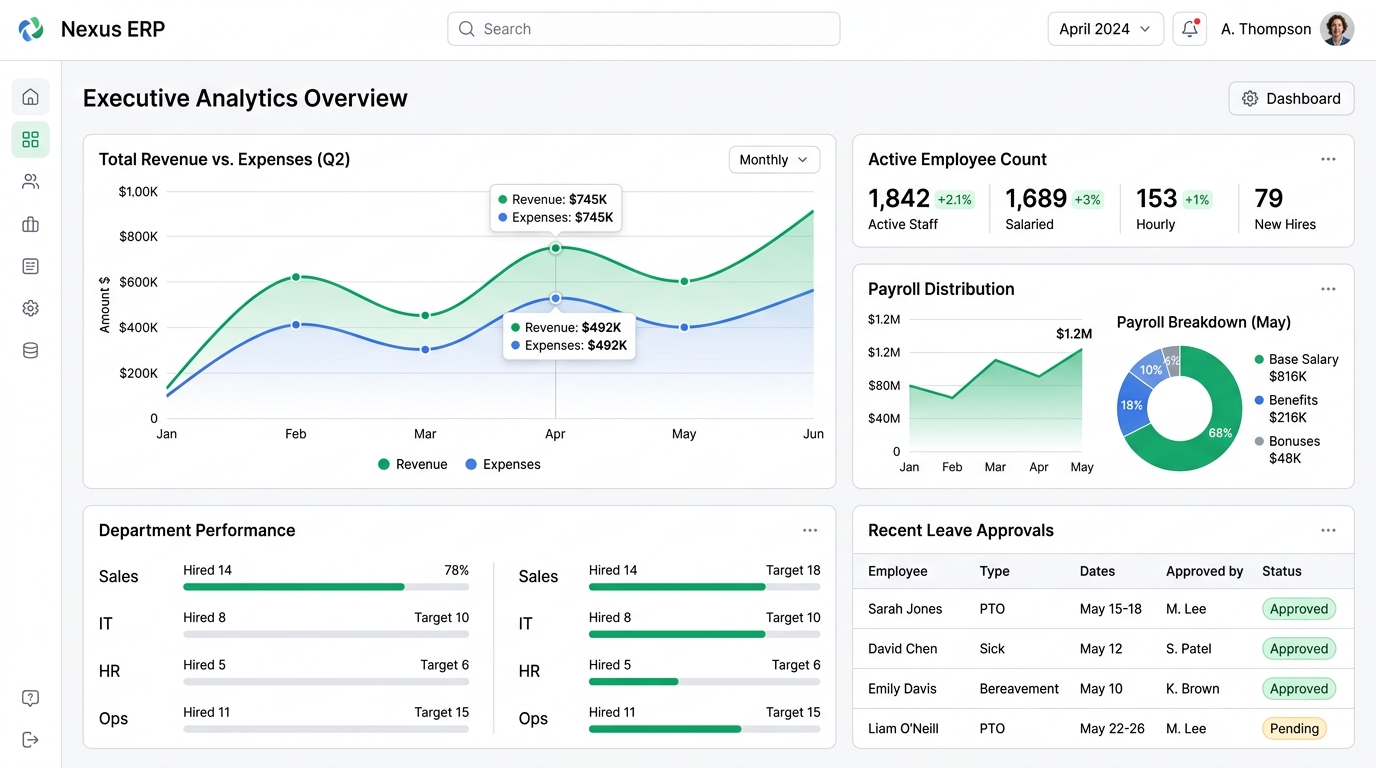Viewport: 1376px width, 768px height.
Task: Open the Home icon in sidebar
Action: pos(30,97)
